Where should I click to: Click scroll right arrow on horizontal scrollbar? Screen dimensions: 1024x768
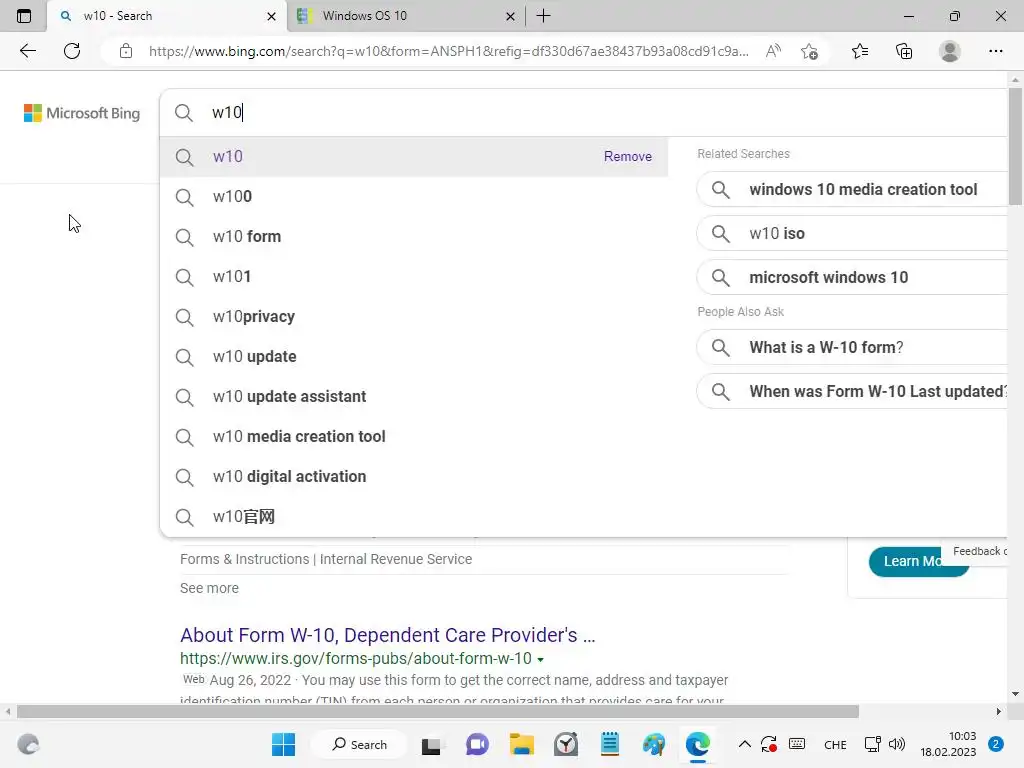[x=998, y=711]
